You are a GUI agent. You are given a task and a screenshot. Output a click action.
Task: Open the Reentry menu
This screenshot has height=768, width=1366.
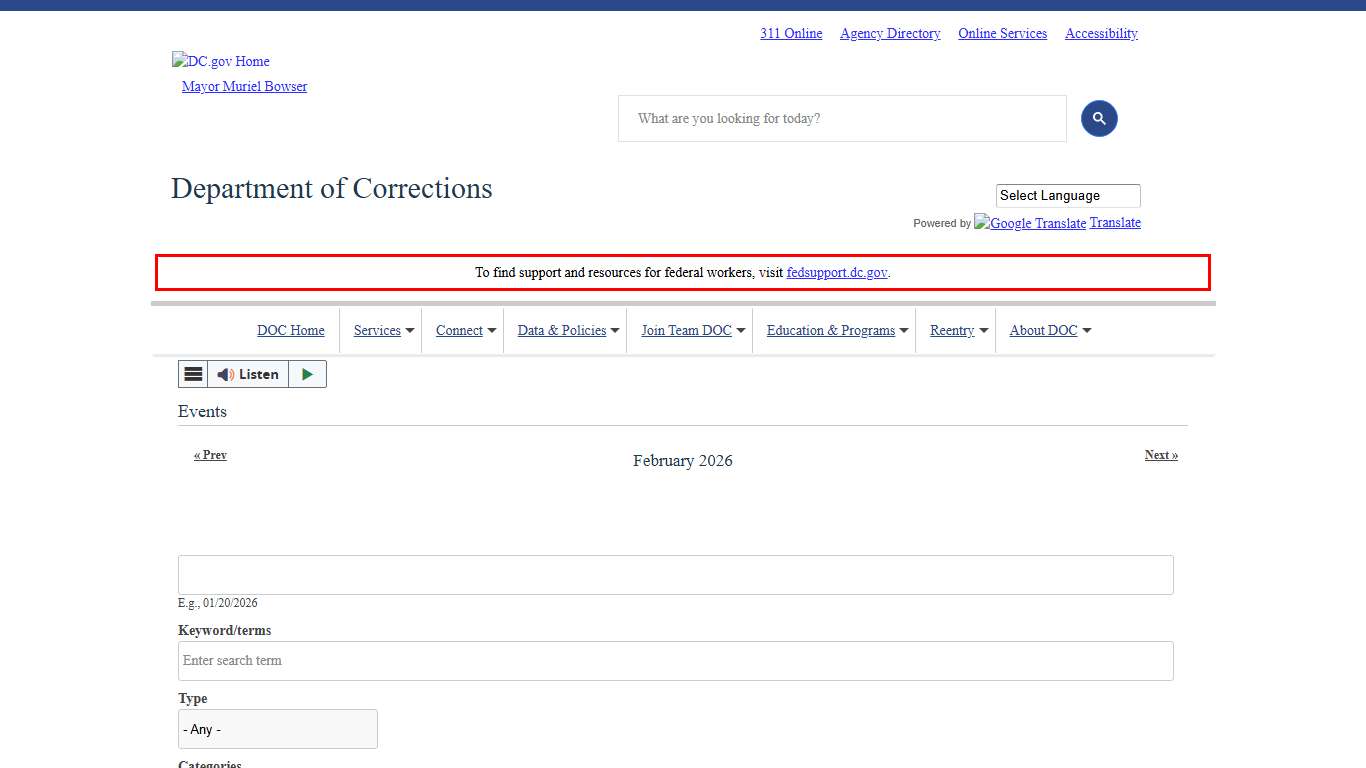957,331
